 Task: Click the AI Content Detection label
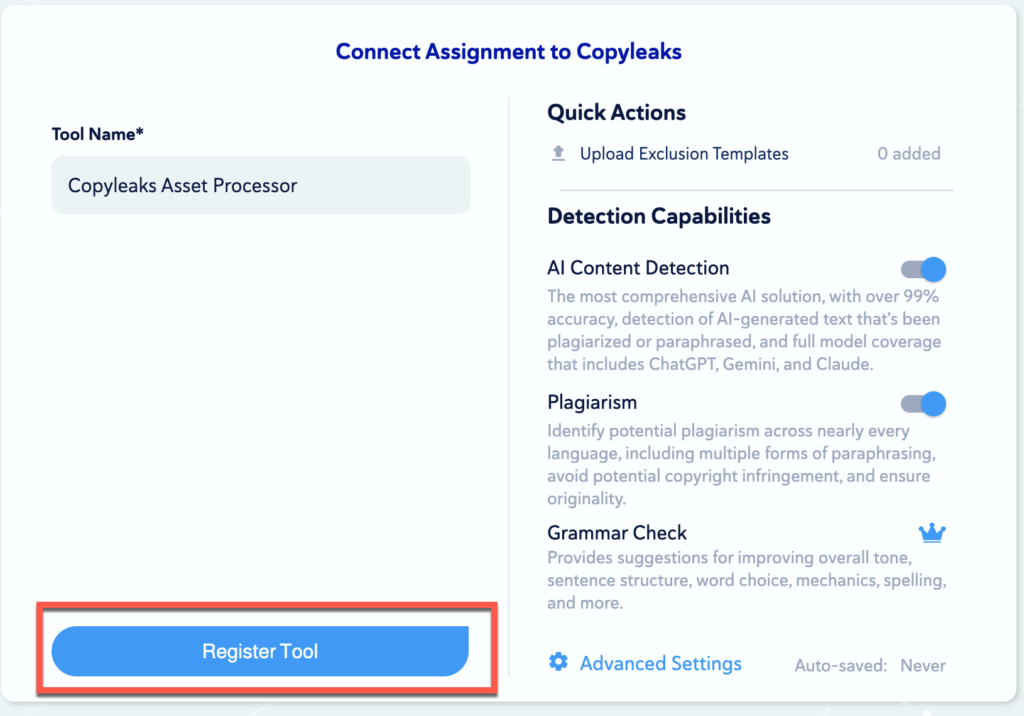click(x=638, y=268)
